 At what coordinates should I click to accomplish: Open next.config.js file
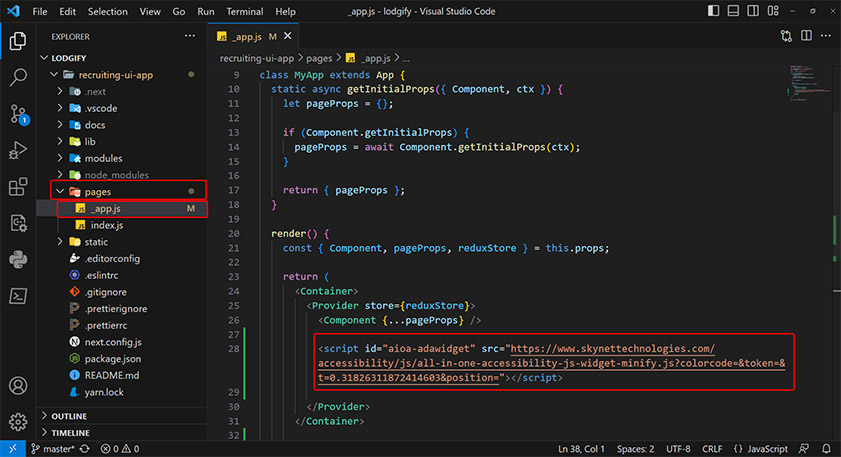(x=122, y=342)
